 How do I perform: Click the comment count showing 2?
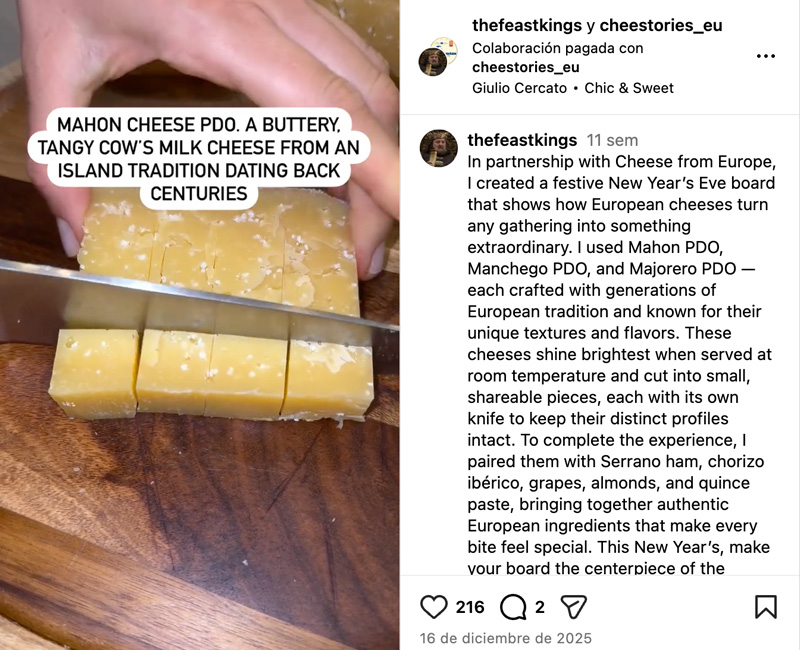pyautogui.click(x=540, y=607)
